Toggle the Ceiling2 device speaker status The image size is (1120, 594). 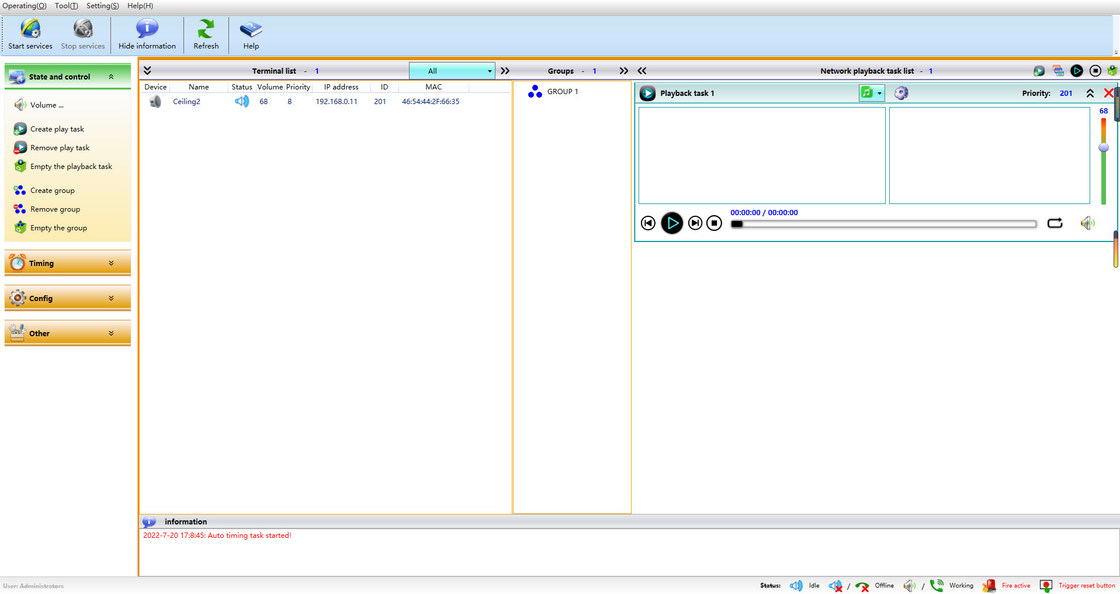[x=240, y=101]
